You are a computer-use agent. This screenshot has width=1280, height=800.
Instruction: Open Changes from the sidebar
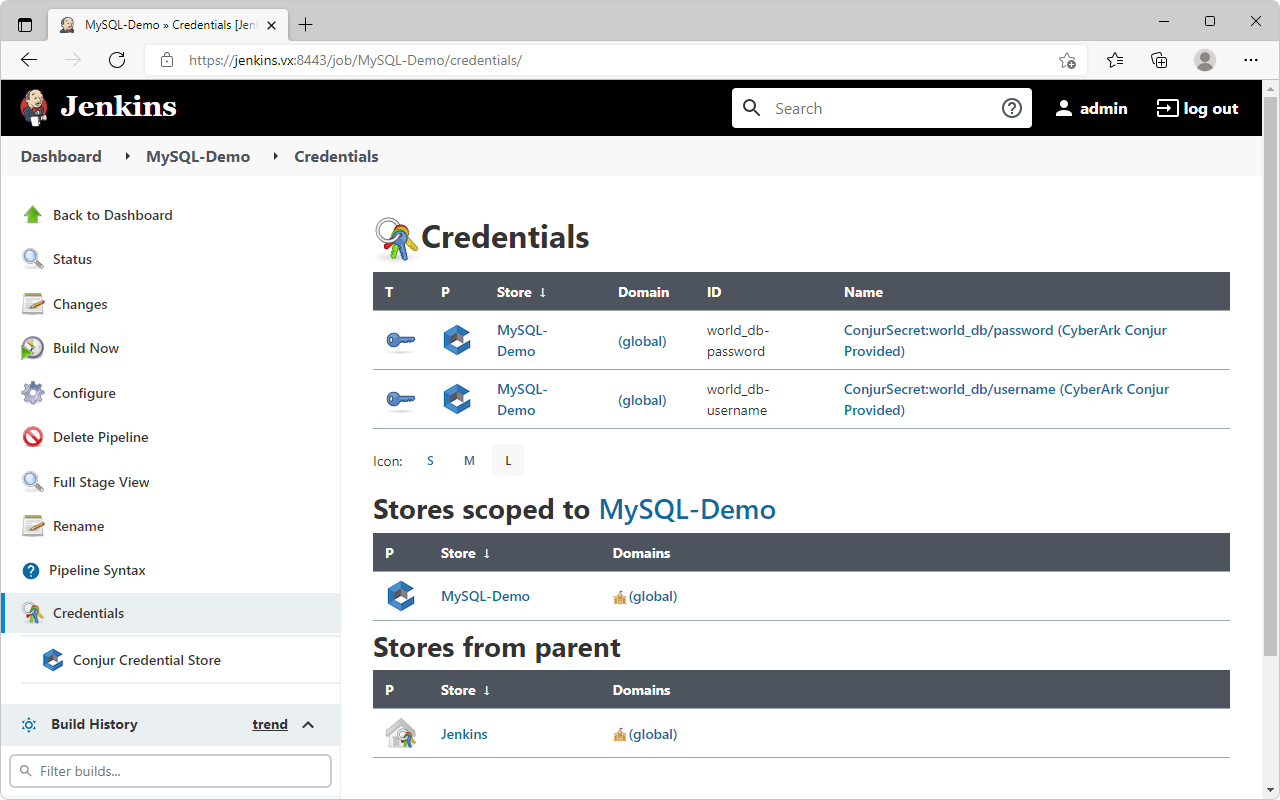coord(80,304)
